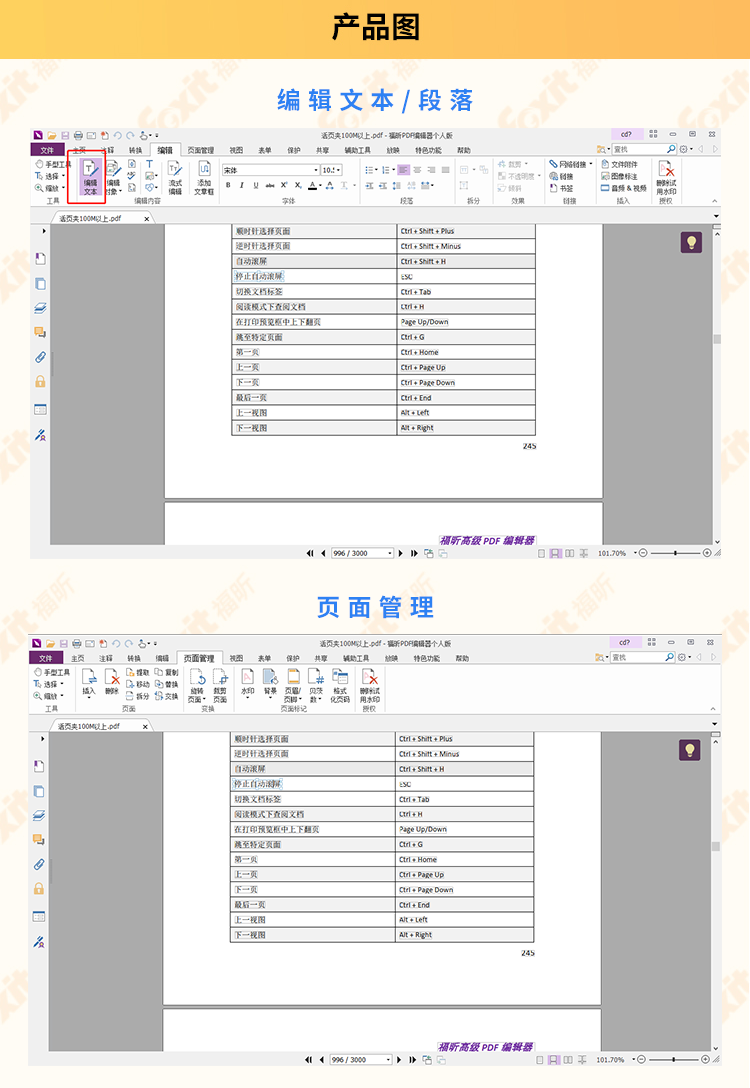Toggle Strikethrough formatting in upper ribbon
Screen dimensions: 750x1088
[x=270, y=185]
